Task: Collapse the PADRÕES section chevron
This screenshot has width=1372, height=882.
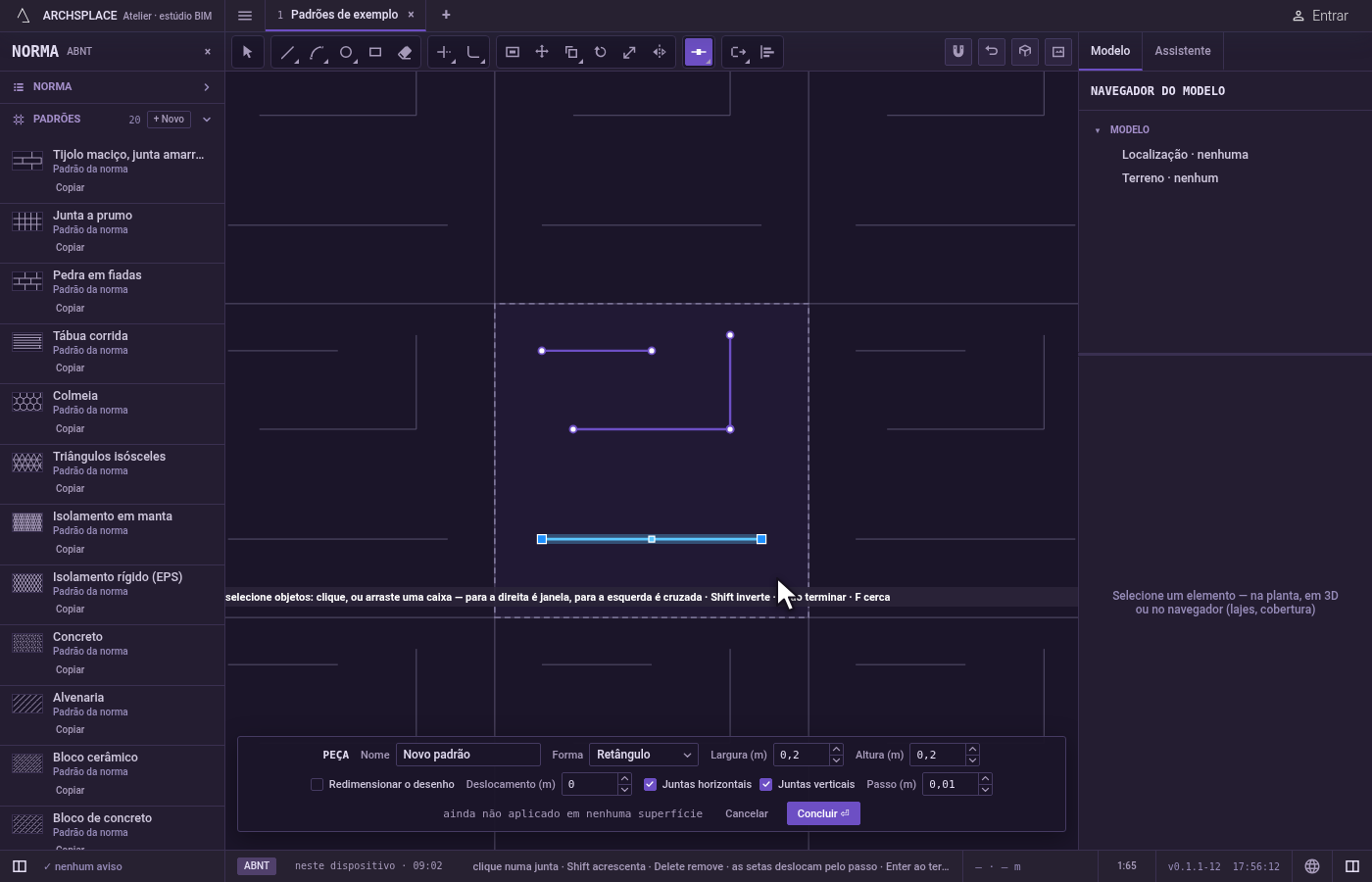Action: [206, 120]
